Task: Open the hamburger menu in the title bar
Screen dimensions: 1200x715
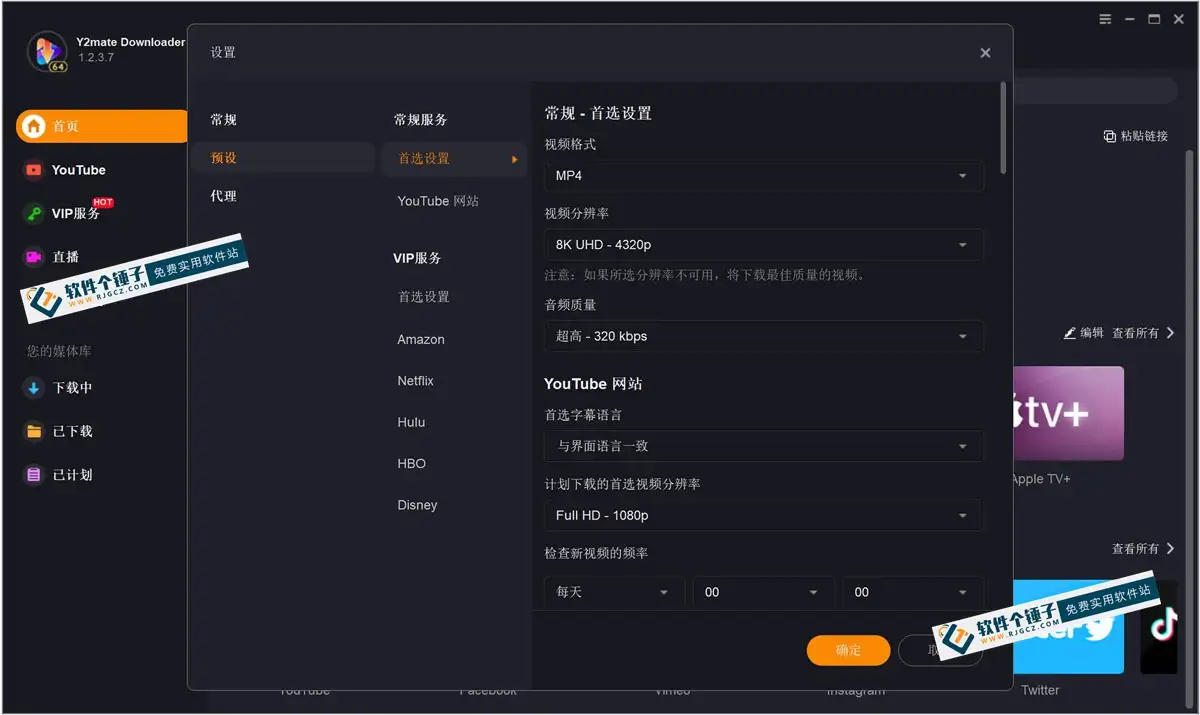Action: tap(1105, 19)
